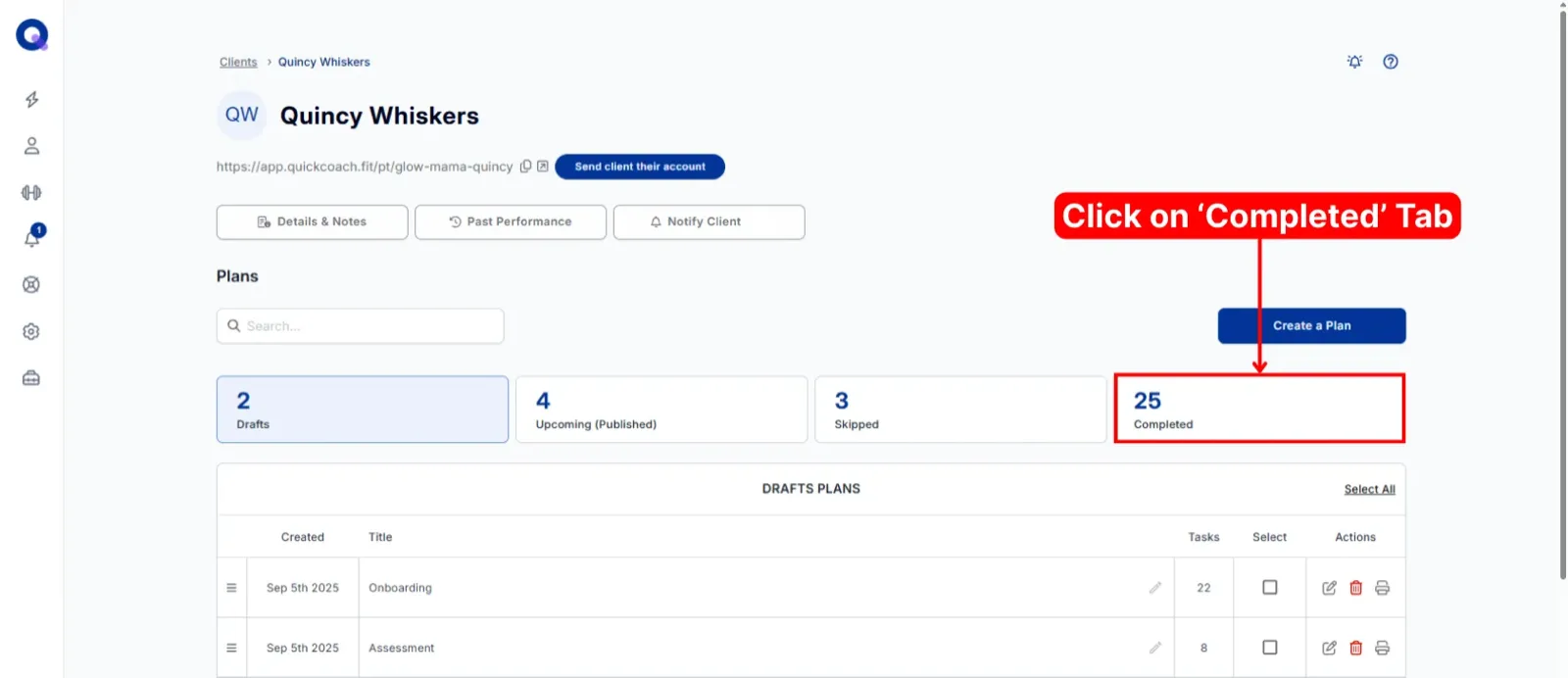Open Past Performance
This screenshot has width=1568, height=678.
[511, 221]
